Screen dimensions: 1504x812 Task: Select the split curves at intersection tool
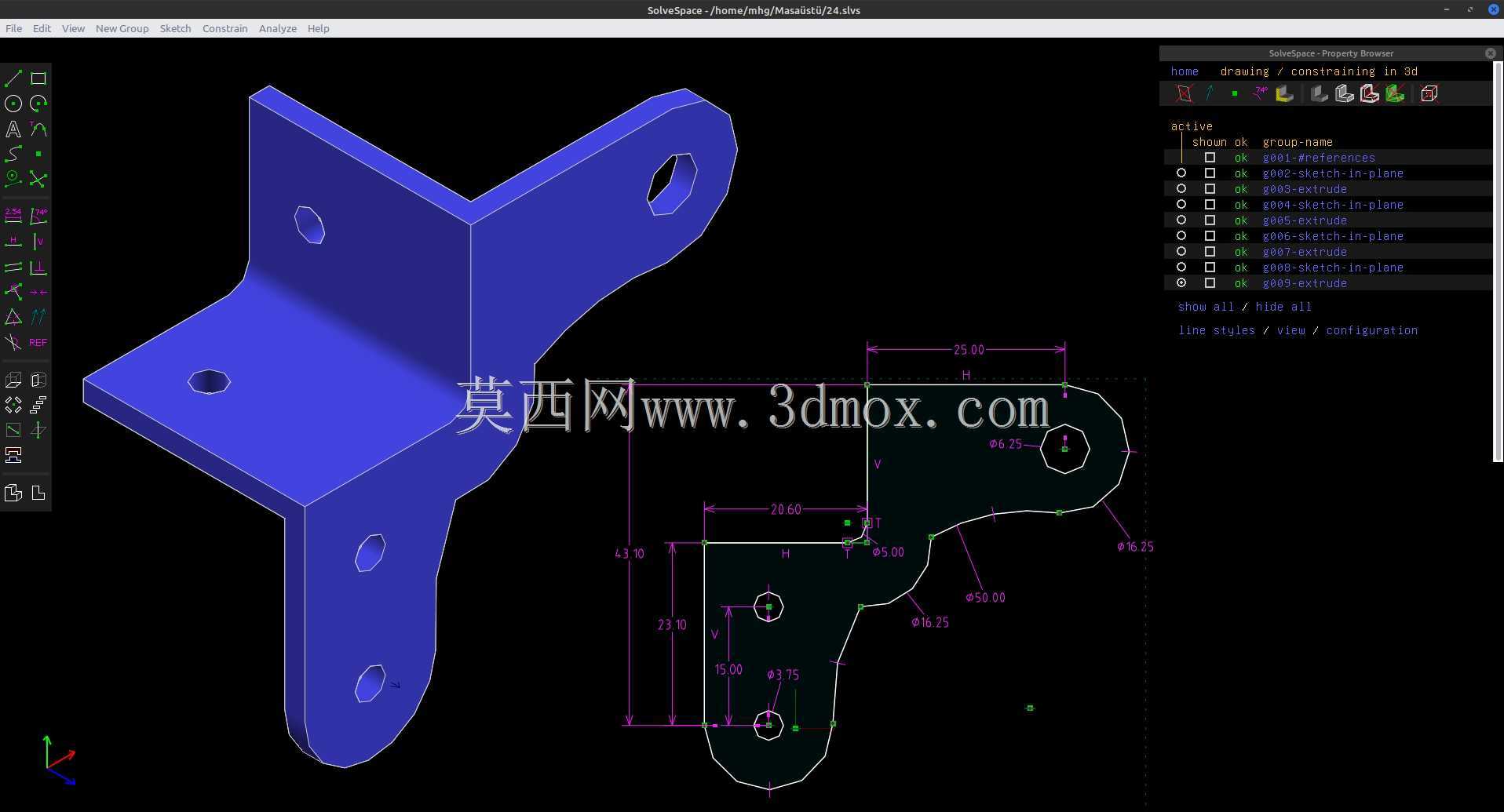pyautogui.click(x=38, y=179)
